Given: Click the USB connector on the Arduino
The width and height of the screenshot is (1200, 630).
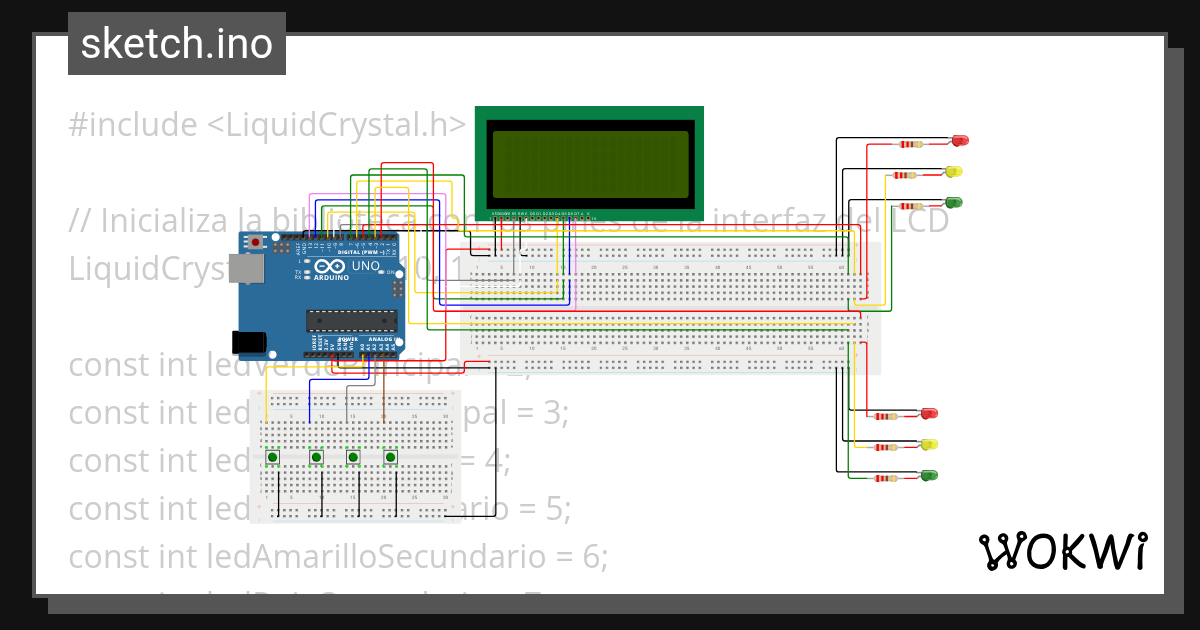Looking at the screenshot, I should 248,266.
